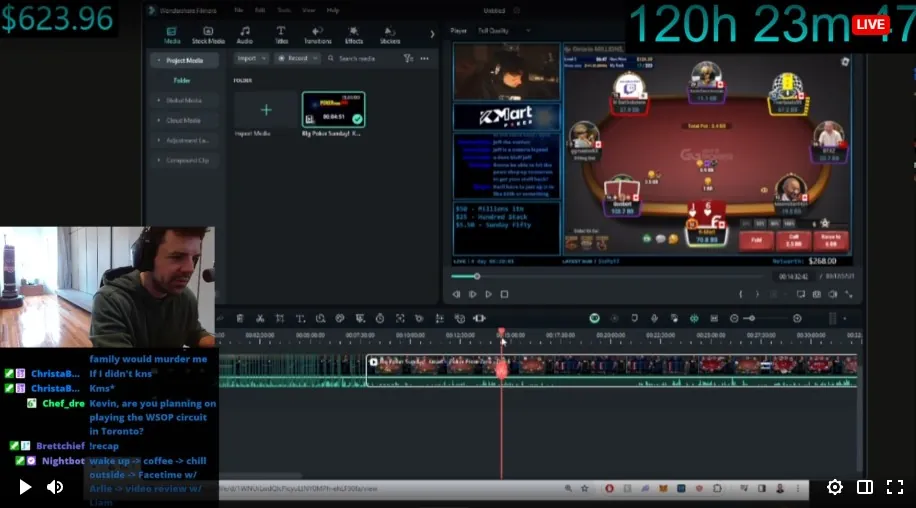Viewport: 916px width, 508px height.
Task: Select Folder under Project Media
Action: click(x=182, y=81)
